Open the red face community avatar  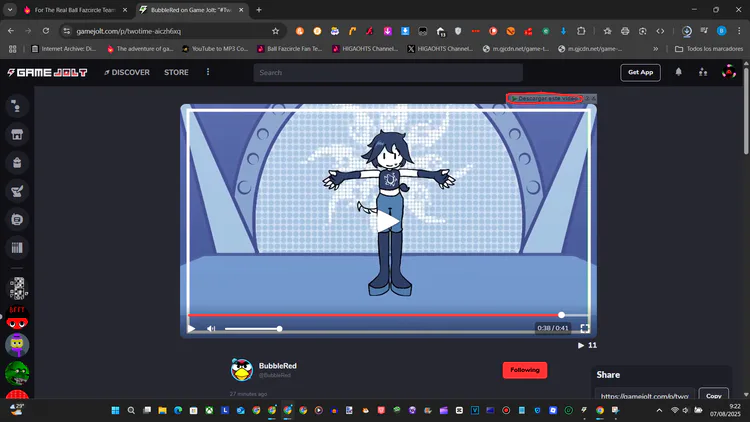pyautogui.click(x=17, y=317)
